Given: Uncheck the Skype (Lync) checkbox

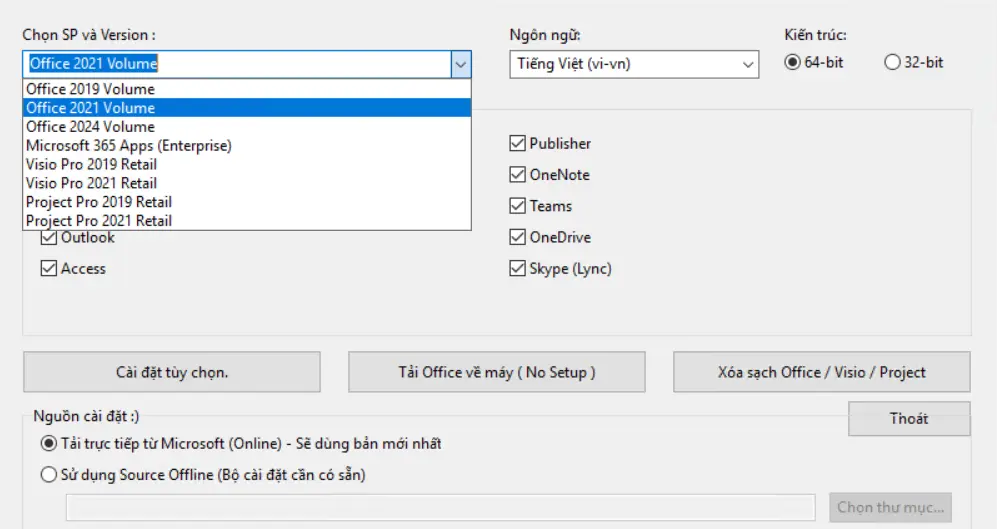Looking at the screenshot, I should click(517, 269).
